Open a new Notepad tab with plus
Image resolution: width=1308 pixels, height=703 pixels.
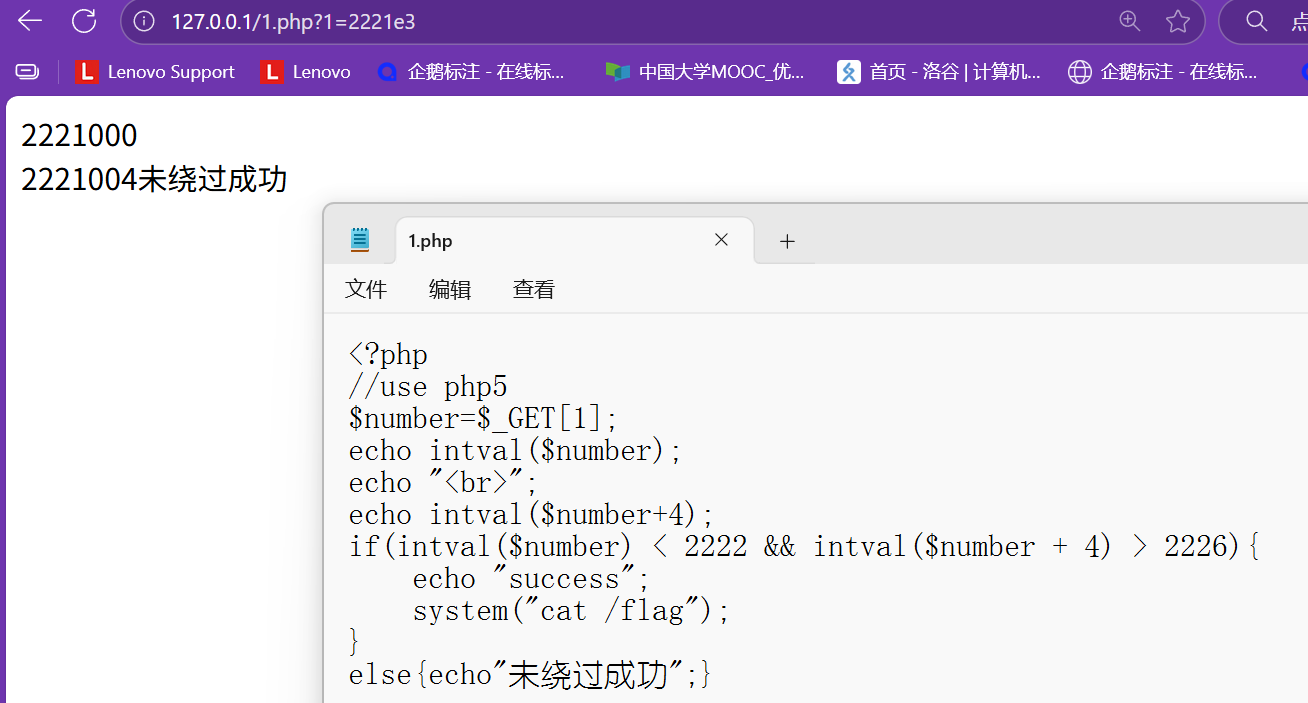pyautogui.click(x=787, y=241)
